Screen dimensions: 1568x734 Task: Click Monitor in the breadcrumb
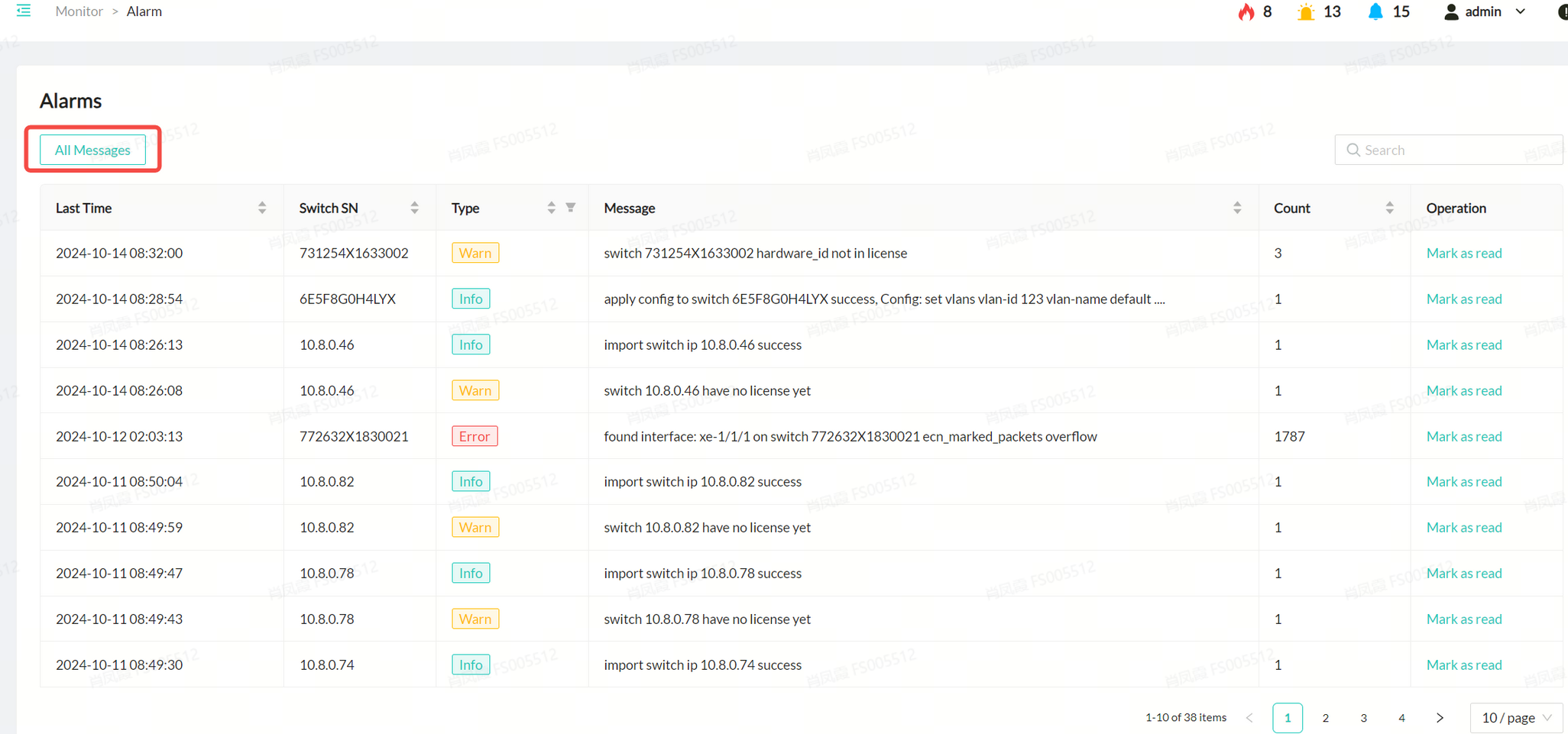coord(79,11)
